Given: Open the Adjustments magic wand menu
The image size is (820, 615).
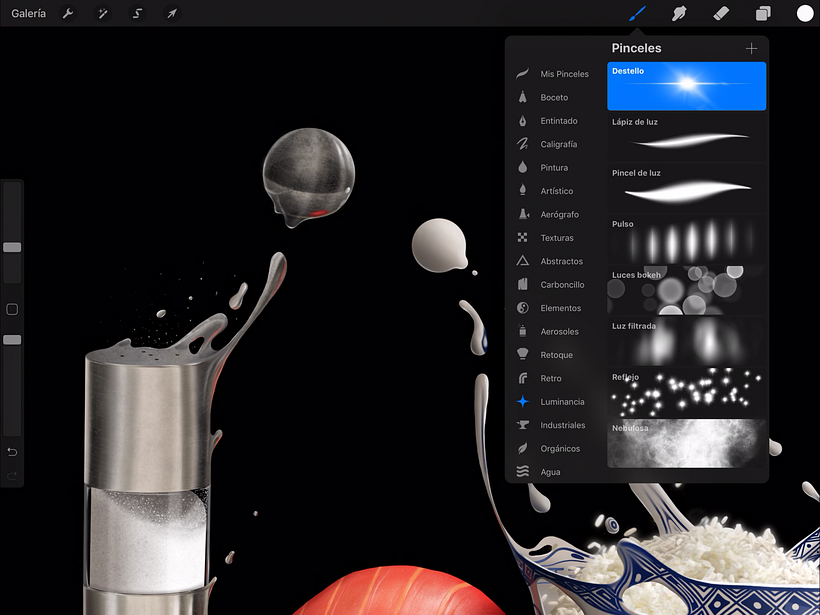Looking at the screenshot, I should (x=102, y=14).
